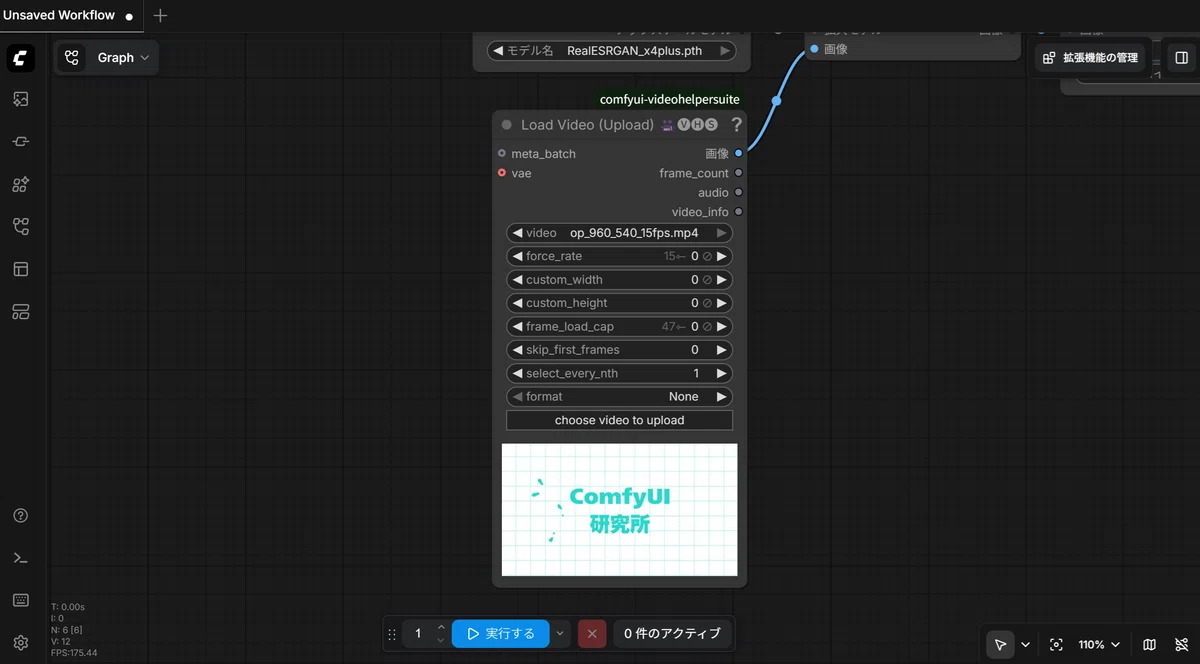The height and width of the screenshot is (664, 1200).
Task: Open the settings gear icon
Action: pyautogui.click(x=20, y=642)
